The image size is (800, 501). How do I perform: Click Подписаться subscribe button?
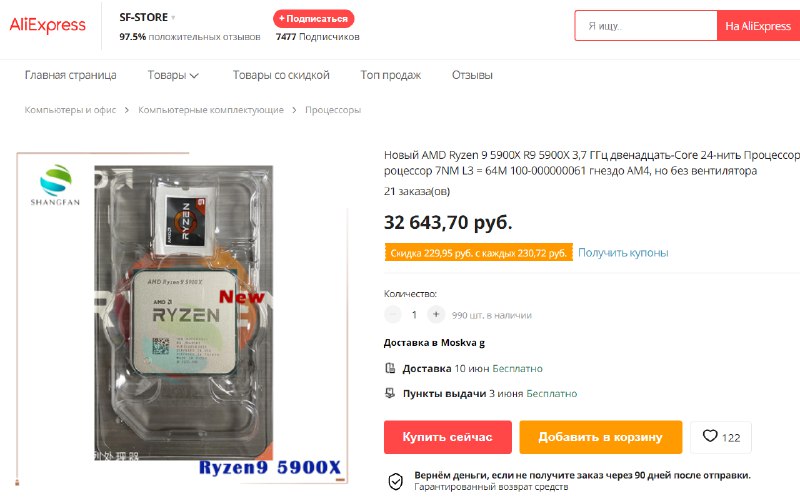tap(313, 18)
